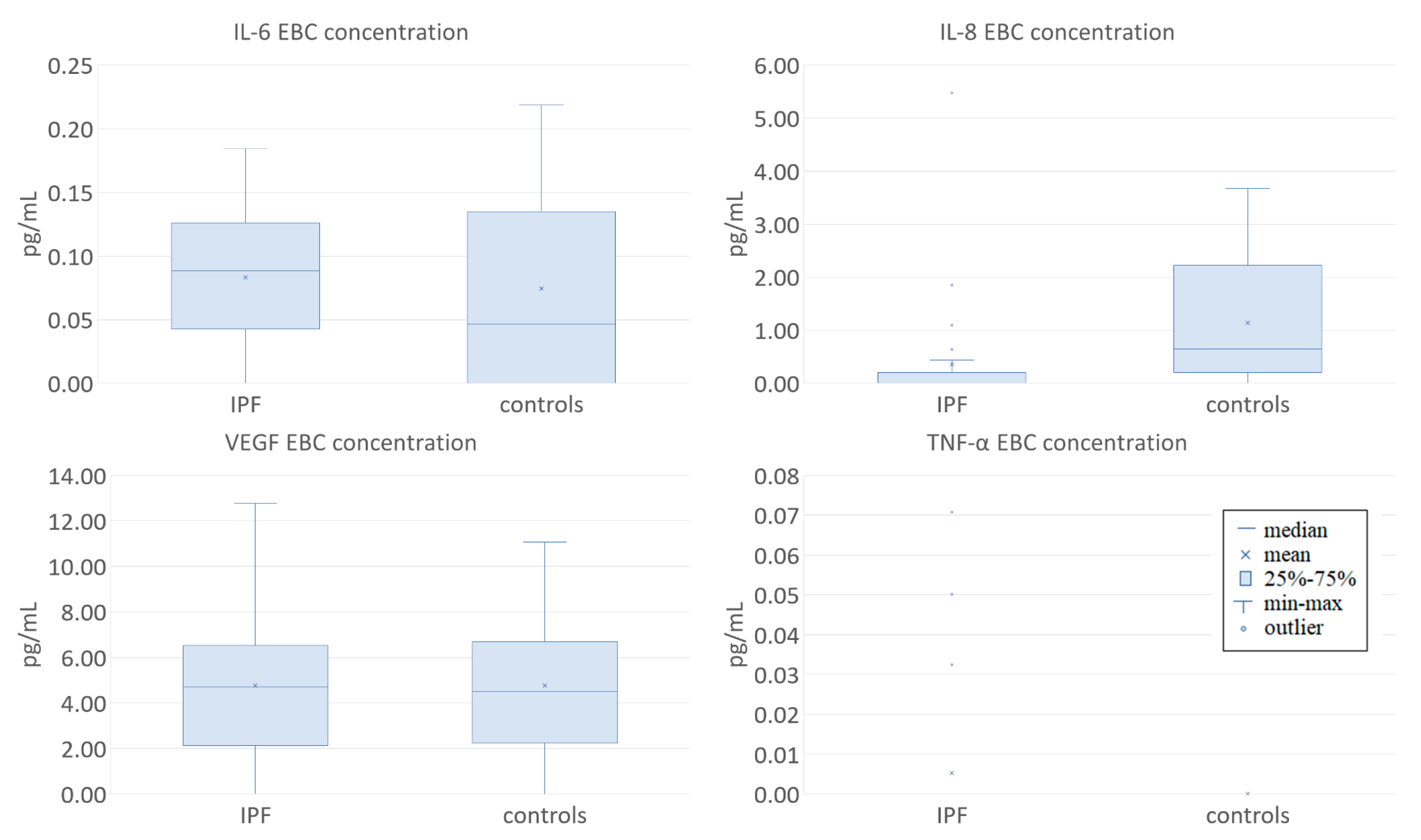Click the "IPF" axis label under IL-8 chart
Viewport: 1421px width, 840px height.
pos(951,405)
